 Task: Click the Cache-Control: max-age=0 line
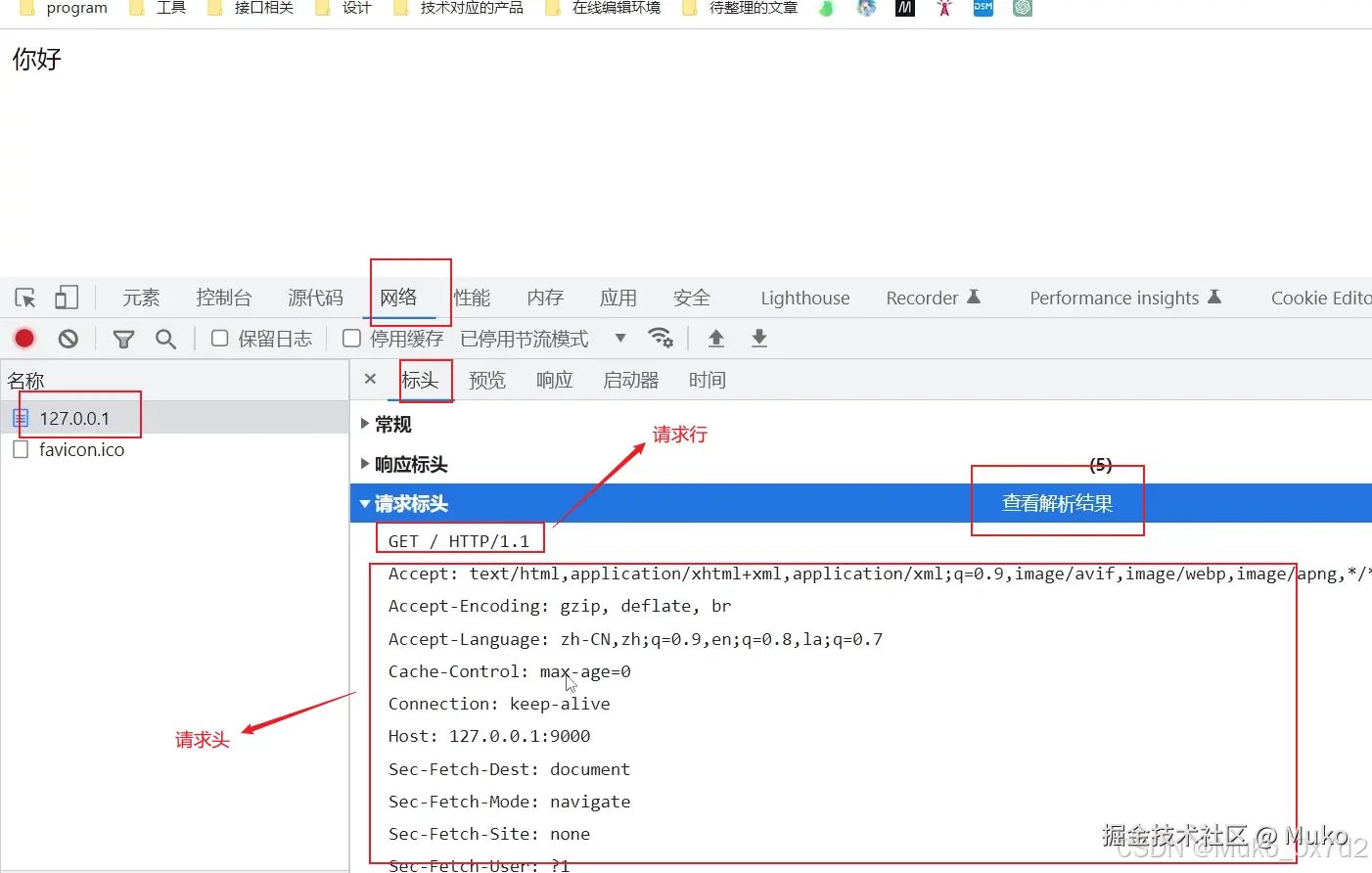[x=510, y=671]
